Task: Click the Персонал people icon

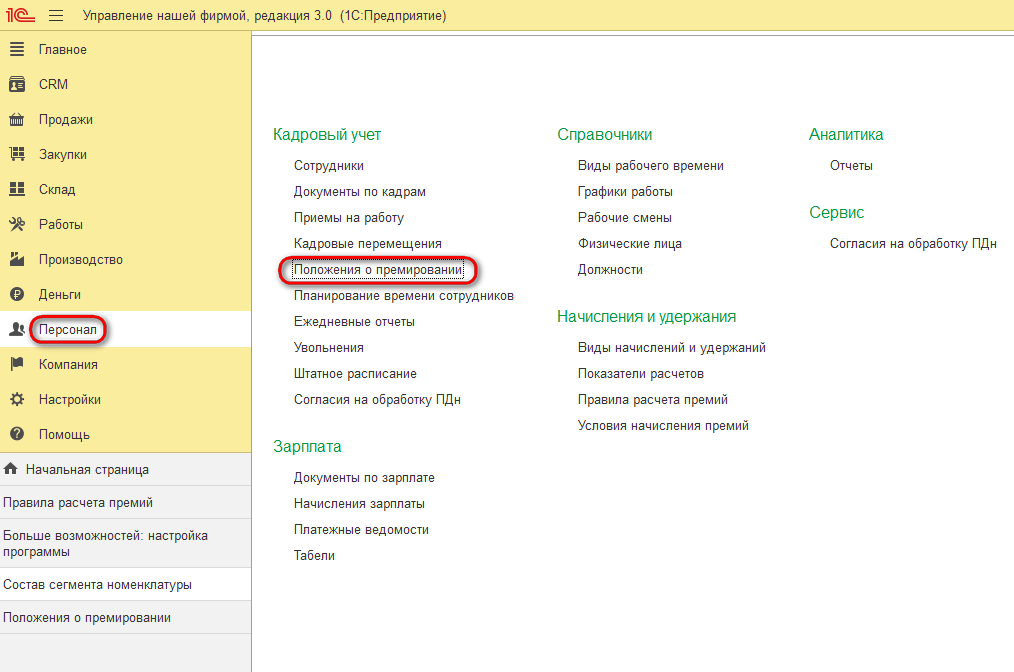Action: (x=17, y=329)
